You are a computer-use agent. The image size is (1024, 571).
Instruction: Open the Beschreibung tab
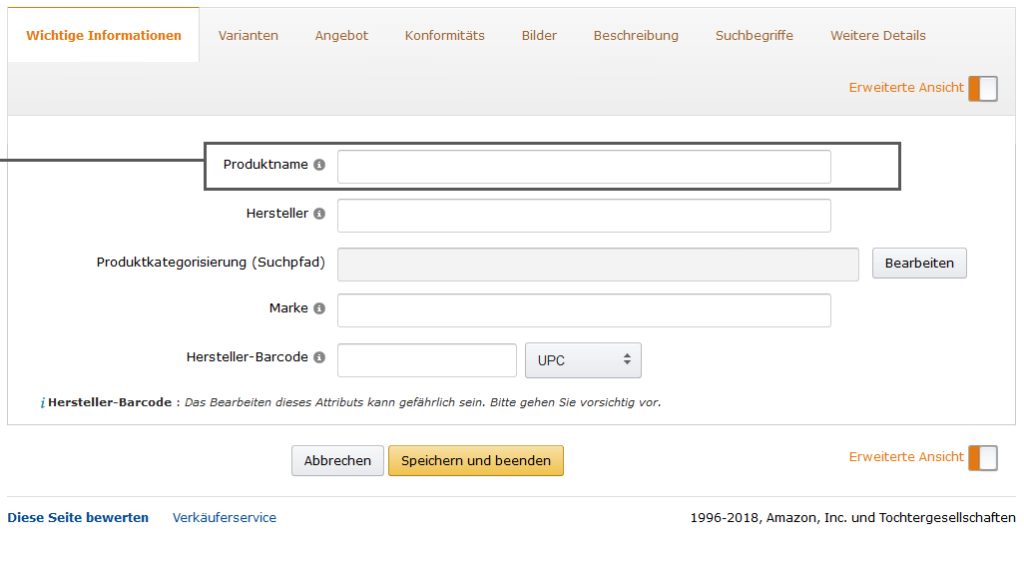coord(636,35)
